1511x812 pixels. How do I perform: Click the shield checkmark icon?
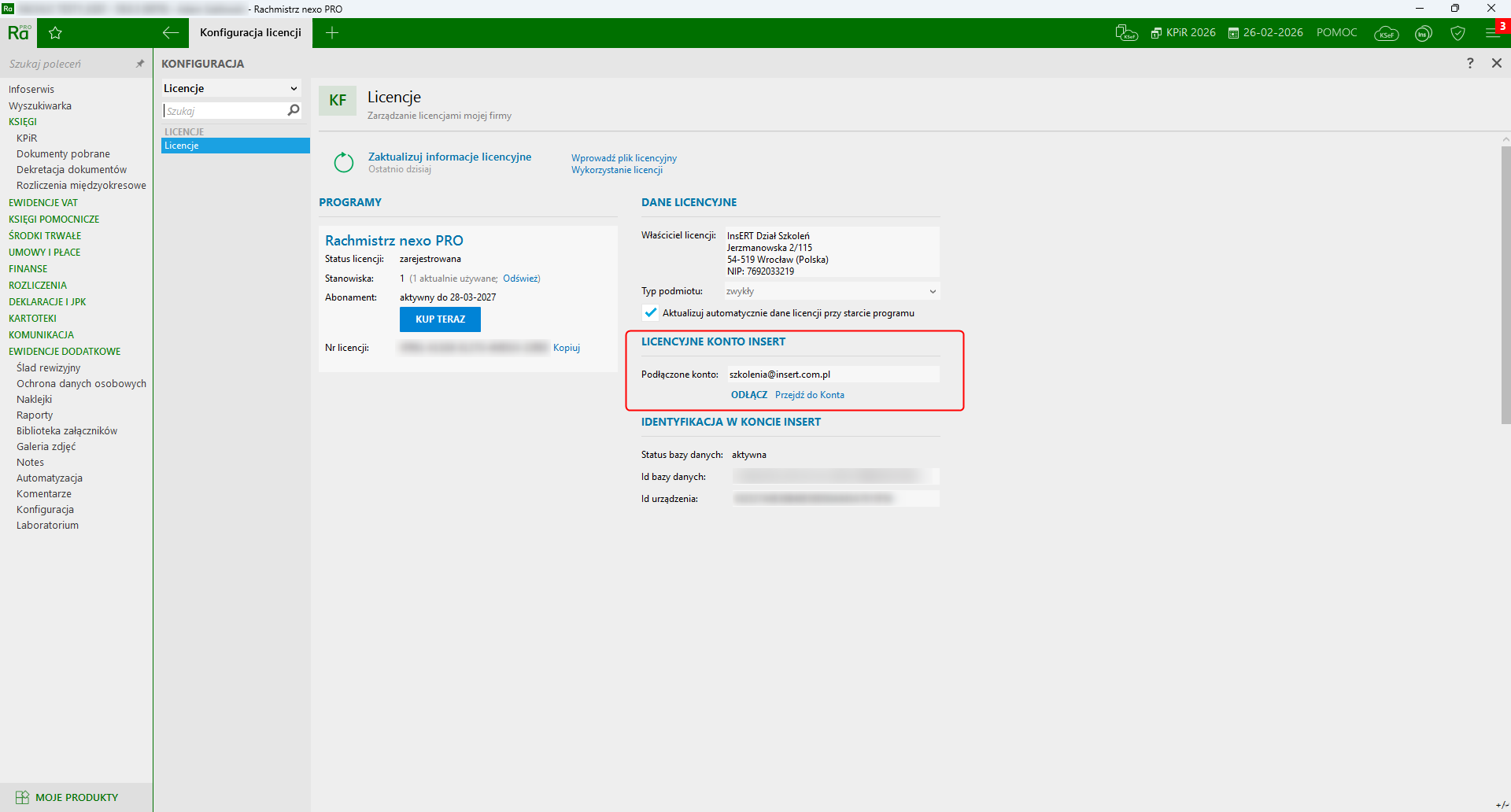click(x=1457, y=33)
